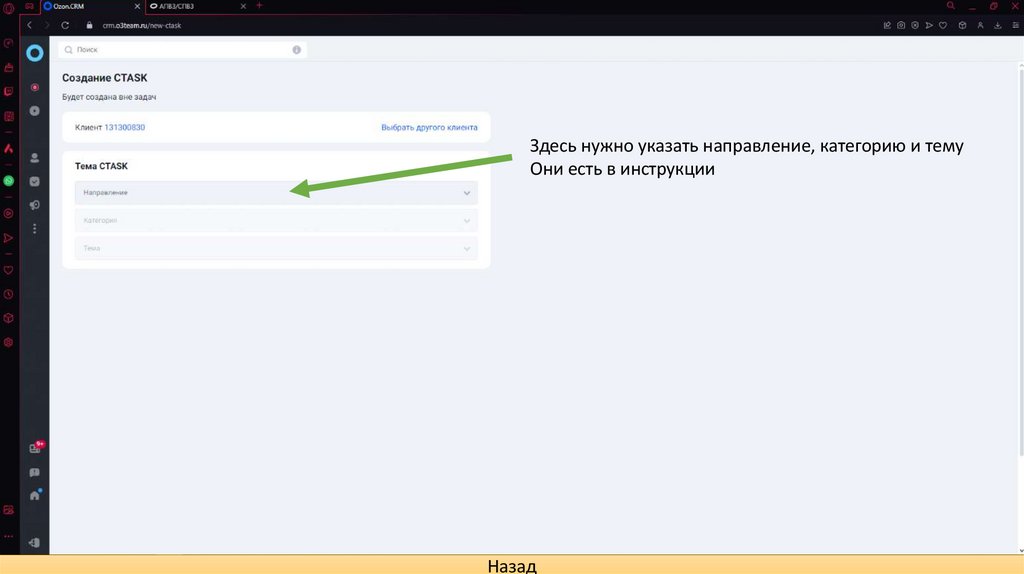The width and height of the screenshot is (1024, 574).
Task: Click the heart bookmarks icon in browser sidebar
Action: tap(8, 270)
